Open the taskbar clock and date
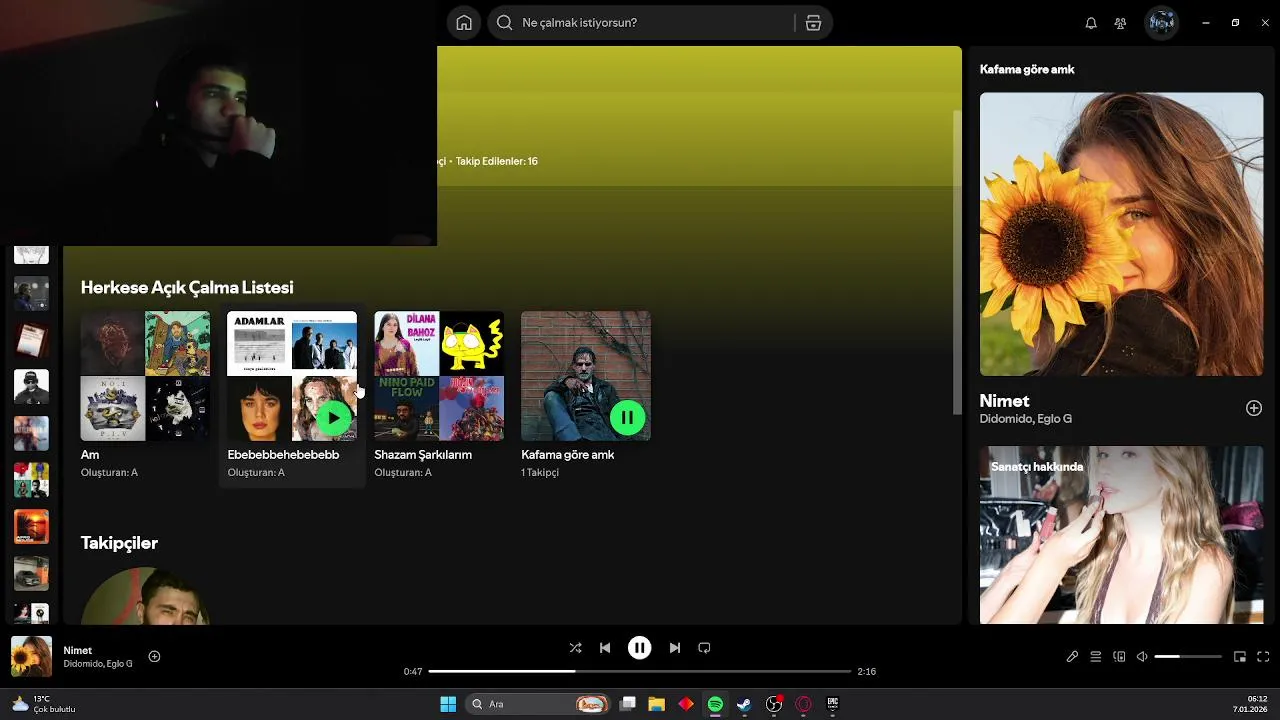 (1250, 704)
